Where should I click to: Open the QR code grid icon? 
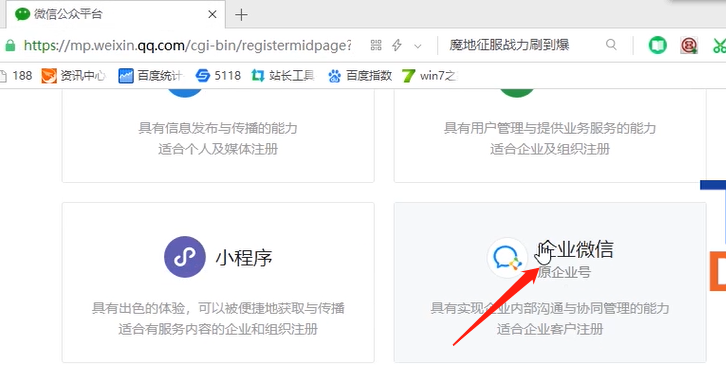[376, 45]
